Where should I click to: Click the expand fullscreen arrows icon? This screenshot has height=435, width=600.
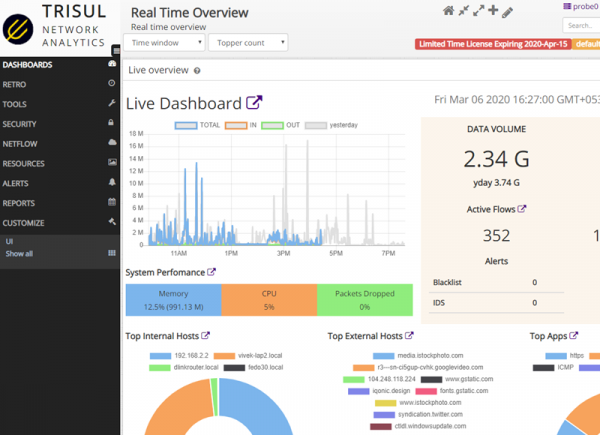pos(478,11)
